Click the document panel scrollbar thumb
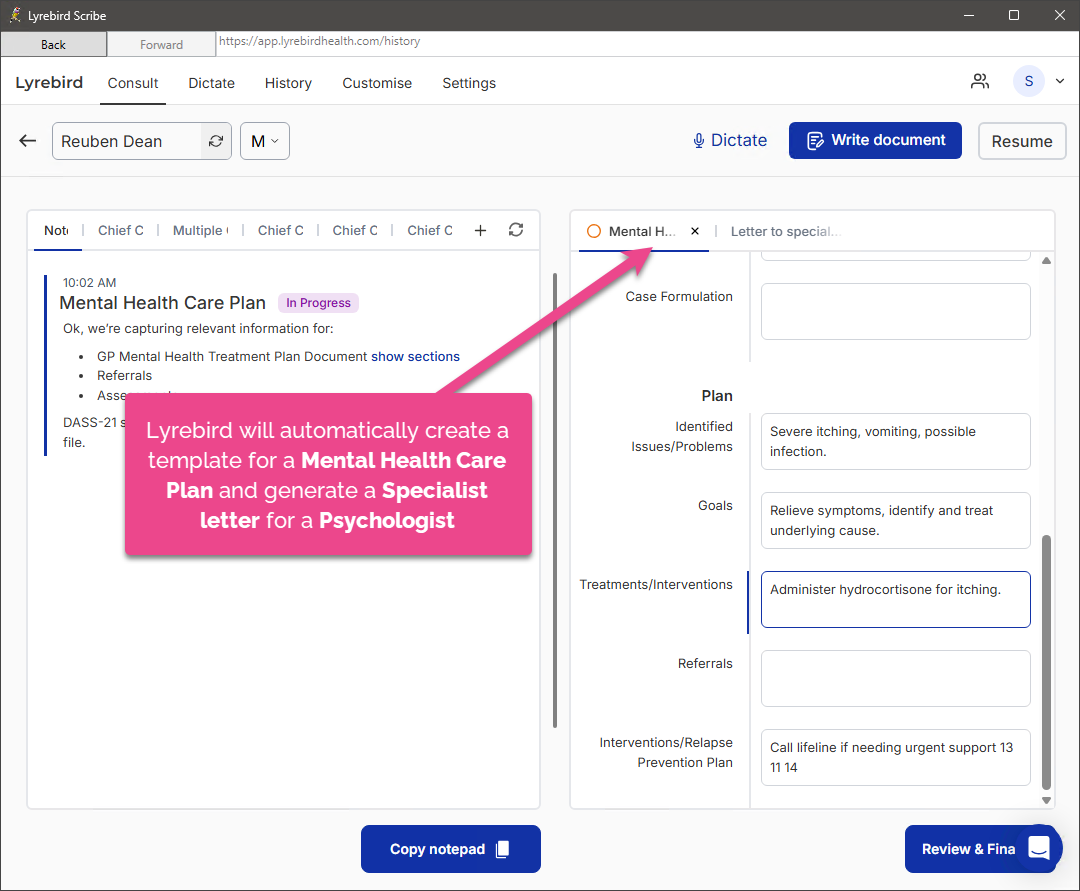Viewport: 1080px width, 891px height. tap(1046, 662)
